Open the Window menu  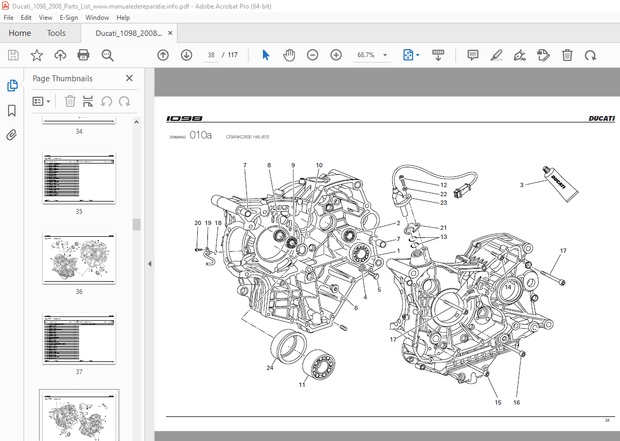click(97, 17)
